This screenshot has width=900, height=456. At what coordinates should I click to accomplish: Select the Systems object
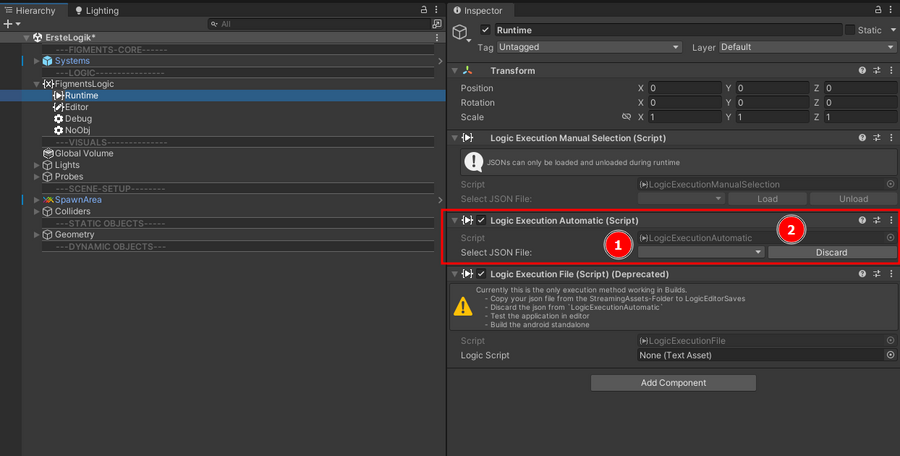coord(72,61)
